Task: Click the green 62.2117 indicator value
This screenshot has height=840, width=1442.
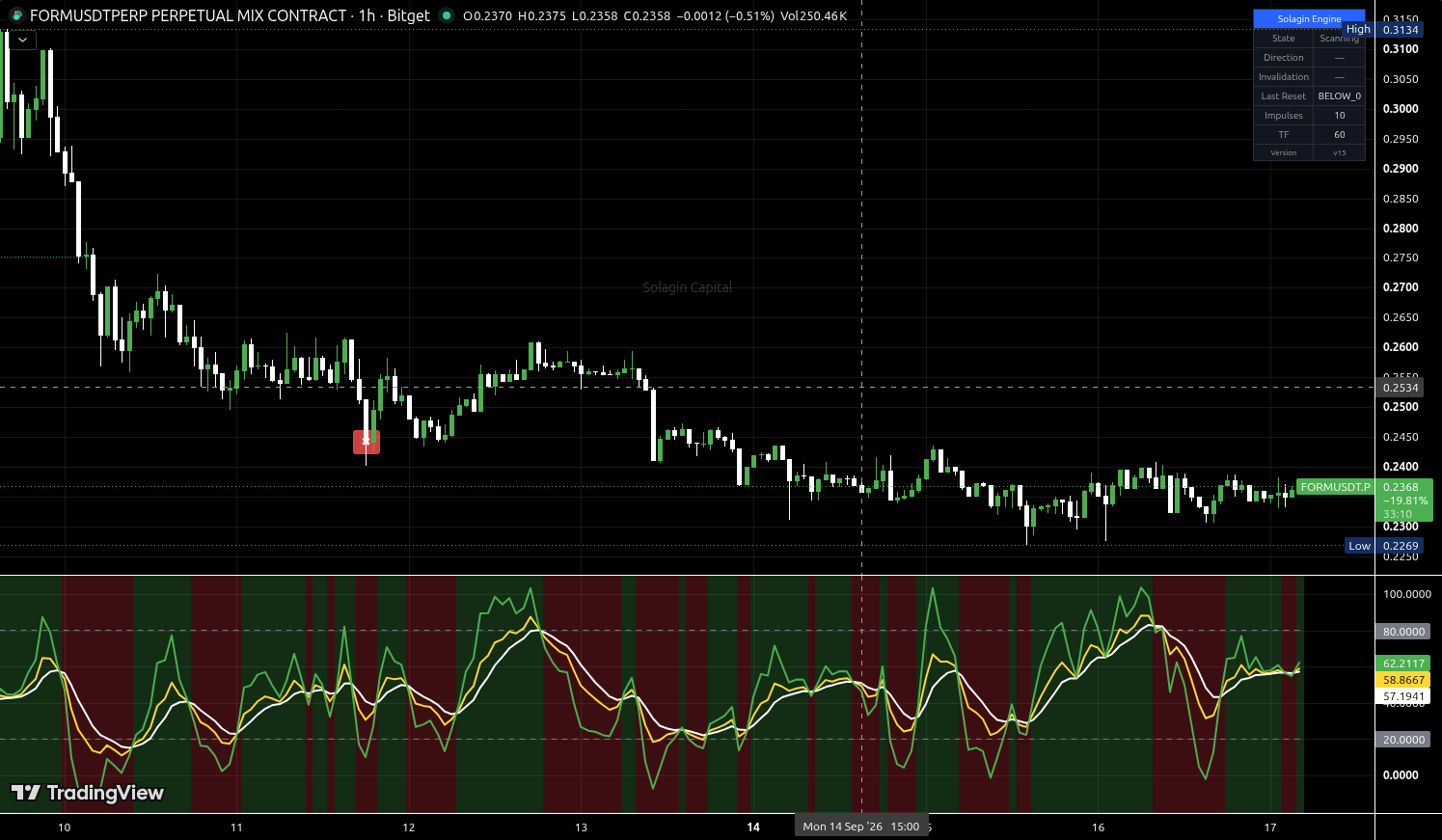Action: tap(1403, 664)
